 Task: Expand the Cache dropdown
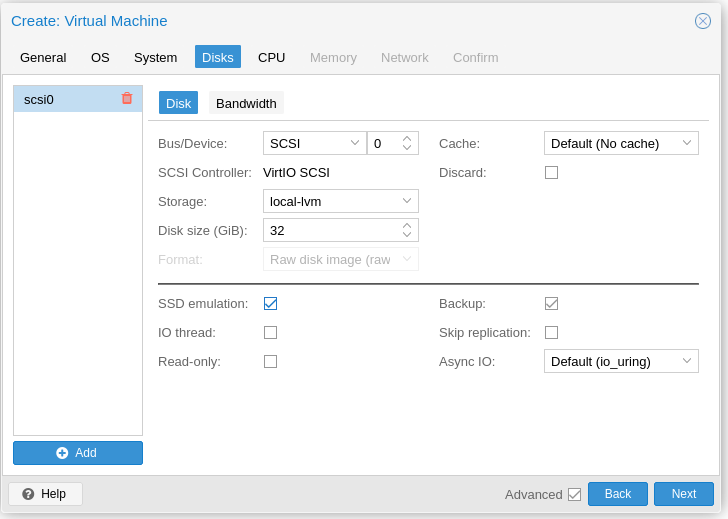[x=621, y=143]
